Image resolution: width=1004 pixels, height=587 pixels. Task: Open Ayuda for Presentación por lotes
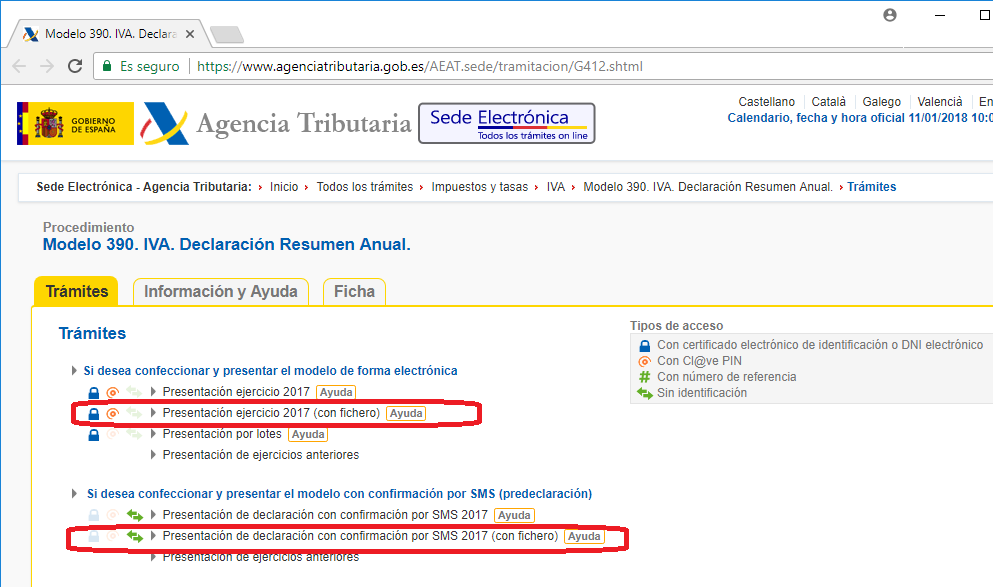coord(308,435)
